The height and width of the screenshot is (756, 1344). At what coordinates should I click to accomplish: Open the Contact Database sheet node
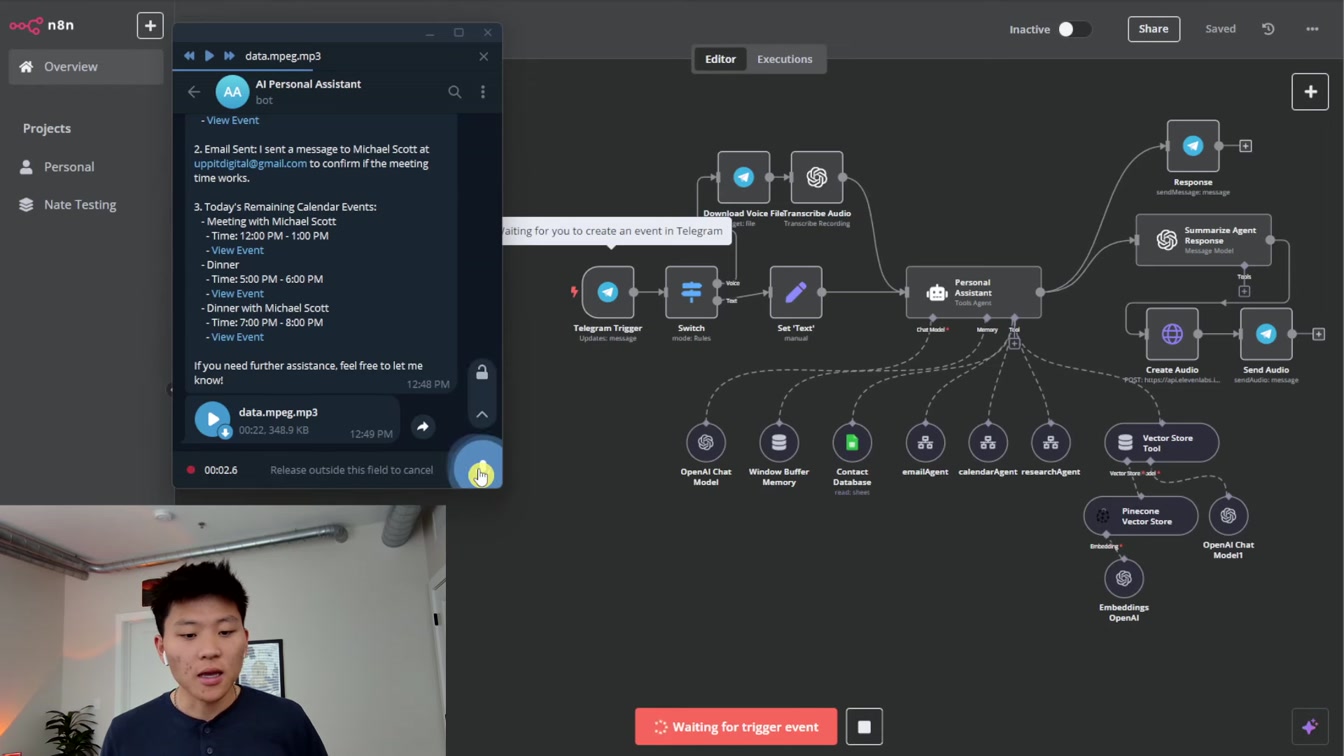852,442
